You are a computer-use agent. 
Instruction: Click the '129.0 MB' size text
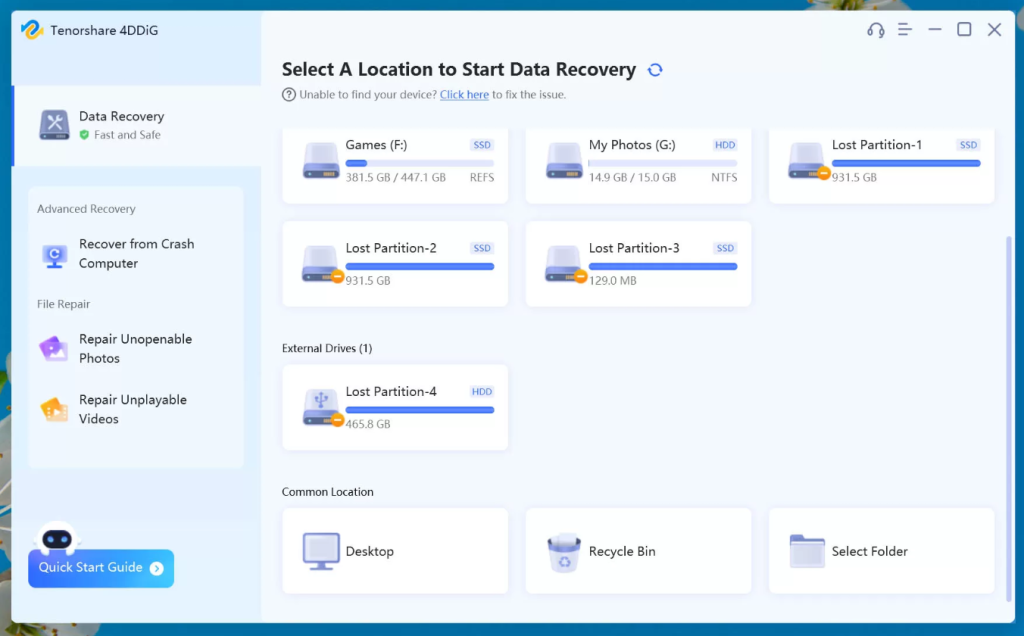coord(613,281)
